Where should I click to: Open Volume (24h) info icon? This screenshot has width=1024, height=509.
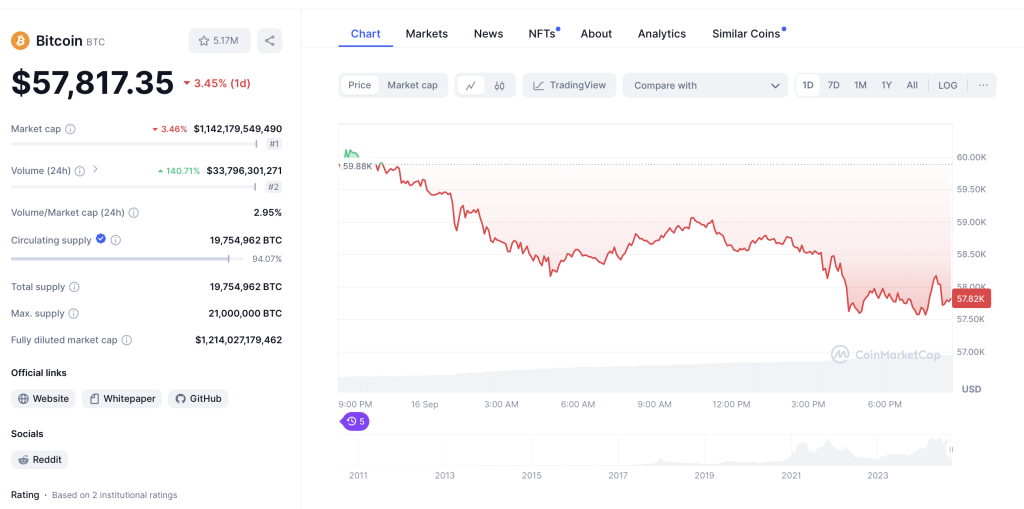(x=80, y=171)
